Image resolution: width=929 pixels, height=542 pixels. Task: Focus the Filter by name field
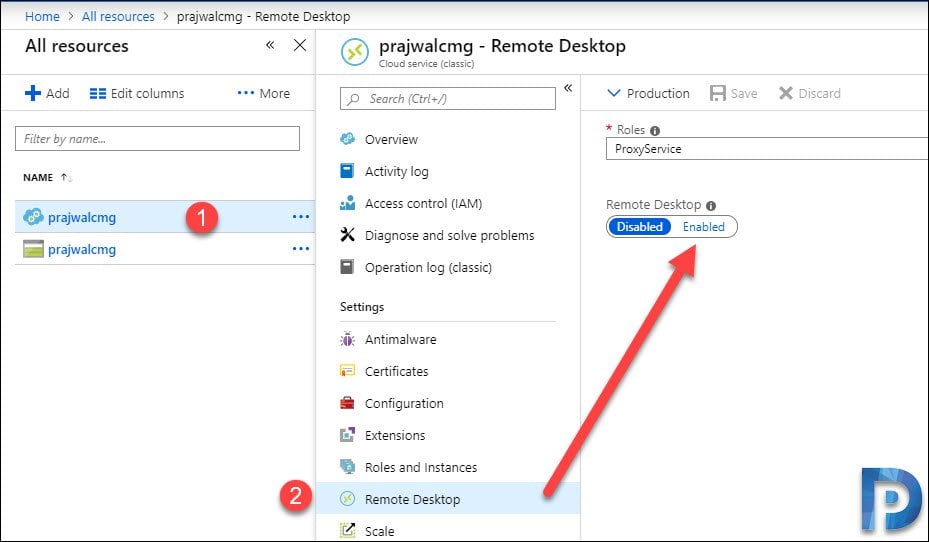[157, 139]
